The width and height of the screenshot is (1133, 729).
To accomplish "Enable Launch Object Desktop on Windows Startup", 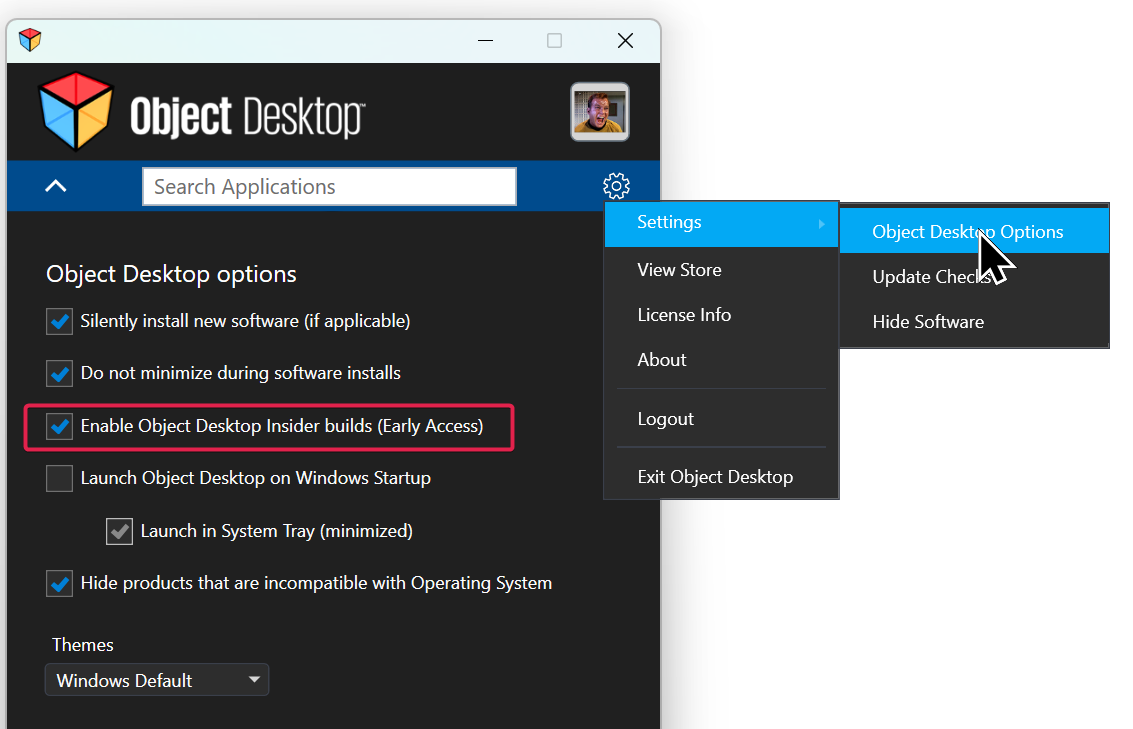I will click(60, 478).
